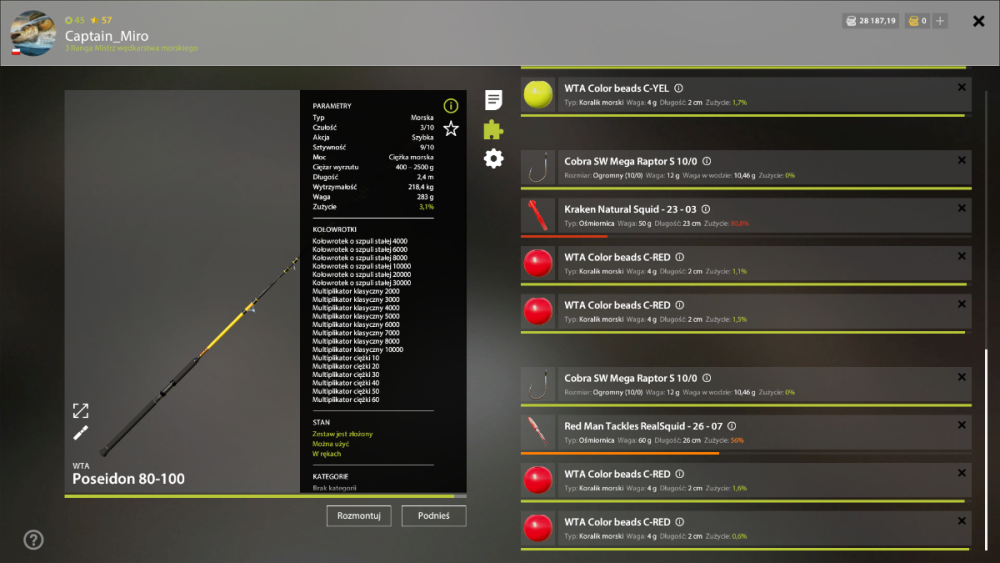Screen dimensions: 1000x563
Task: Show info for second Cobra SW Mega Raptor
Action: tap(707, 378)
